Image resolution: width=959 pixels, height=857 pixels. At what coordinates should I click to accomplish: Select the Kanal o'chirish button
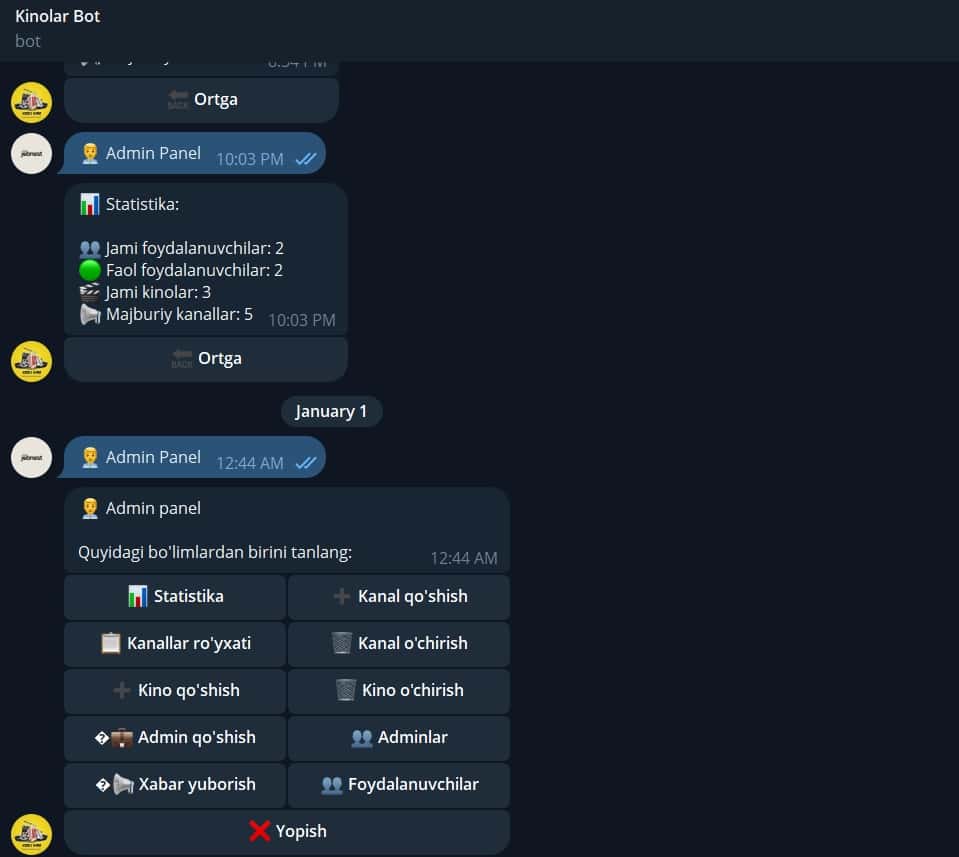point(399,644)
